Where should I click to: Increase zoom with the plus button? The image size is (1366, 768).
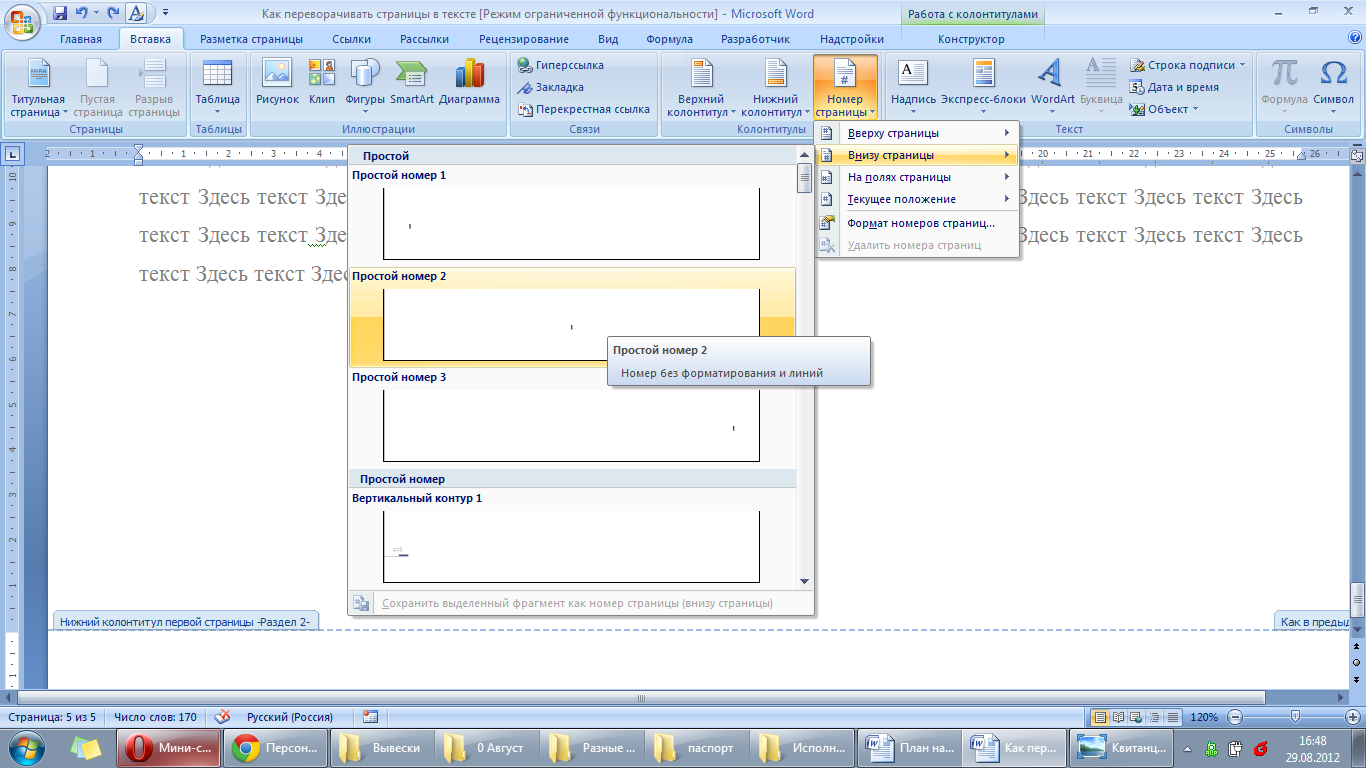tap(1352, 717)
